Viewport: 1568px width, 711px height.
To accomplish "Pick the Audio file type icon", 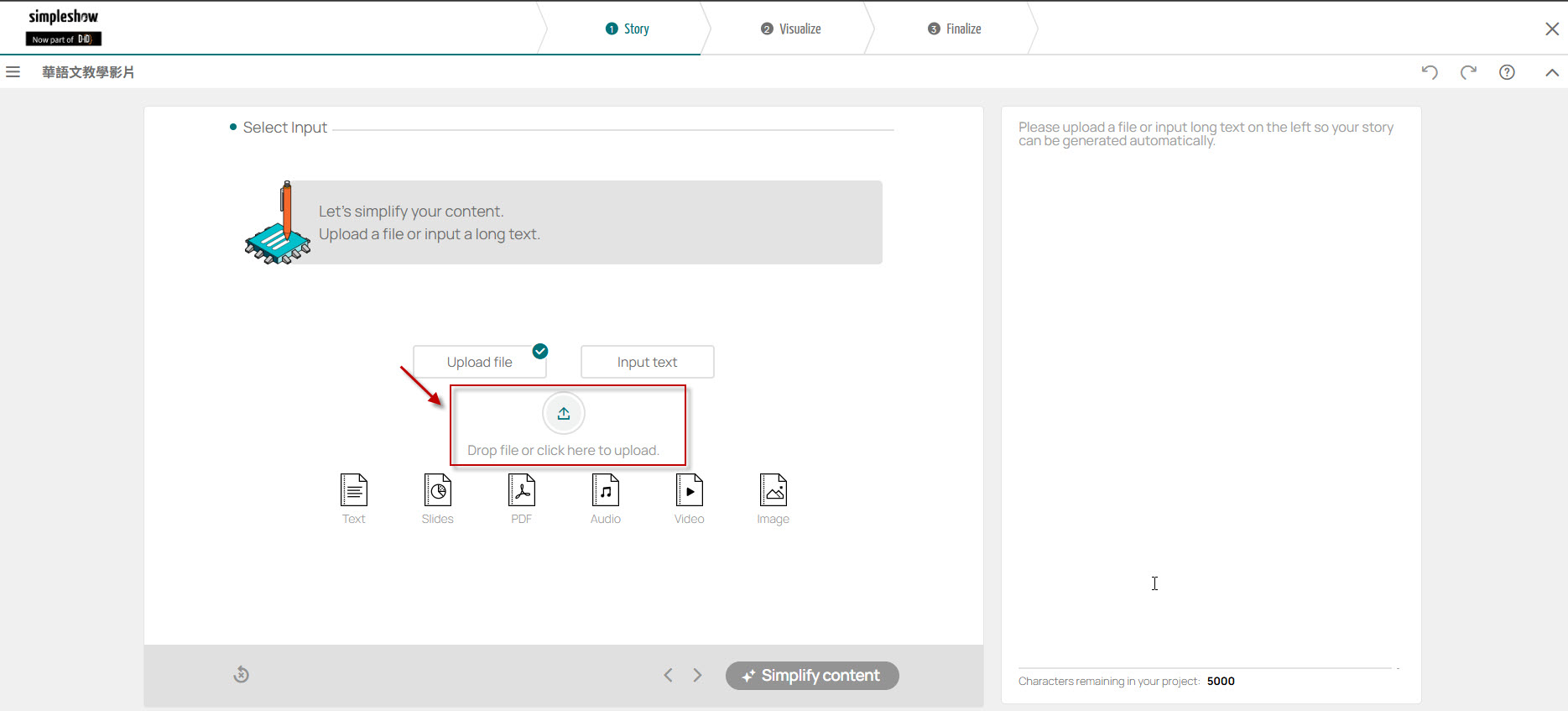I will (x=606, y=490).
